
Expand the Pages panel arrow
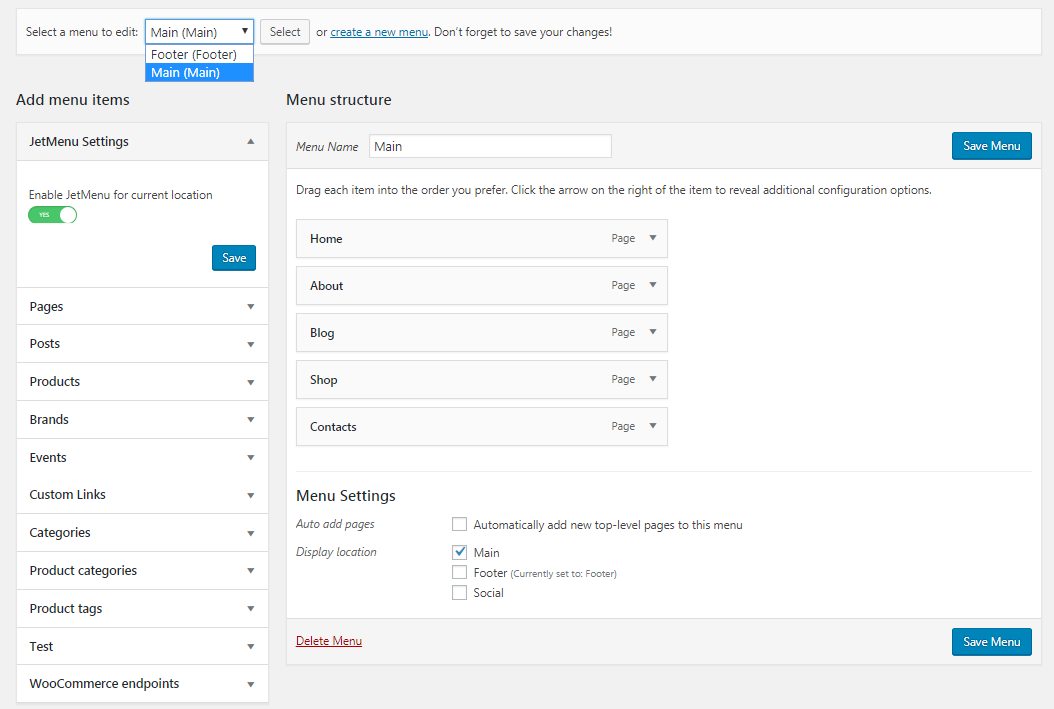(251, 307)
